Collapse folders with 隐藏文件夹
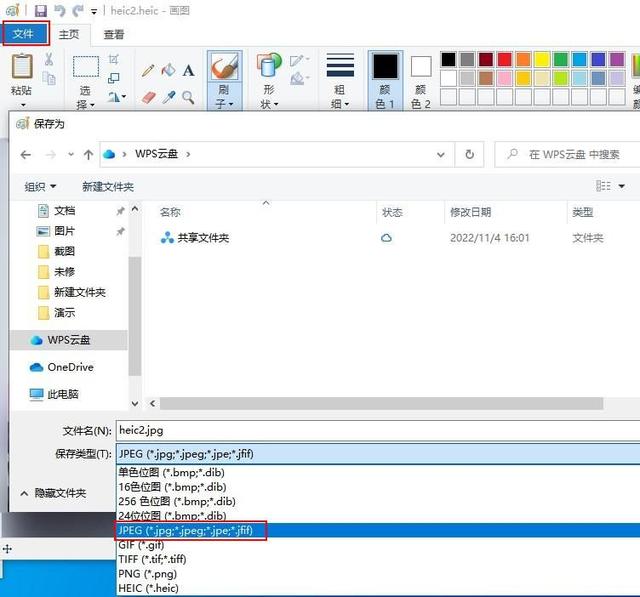The image size is (640, 597). click(x=53, y=493)
